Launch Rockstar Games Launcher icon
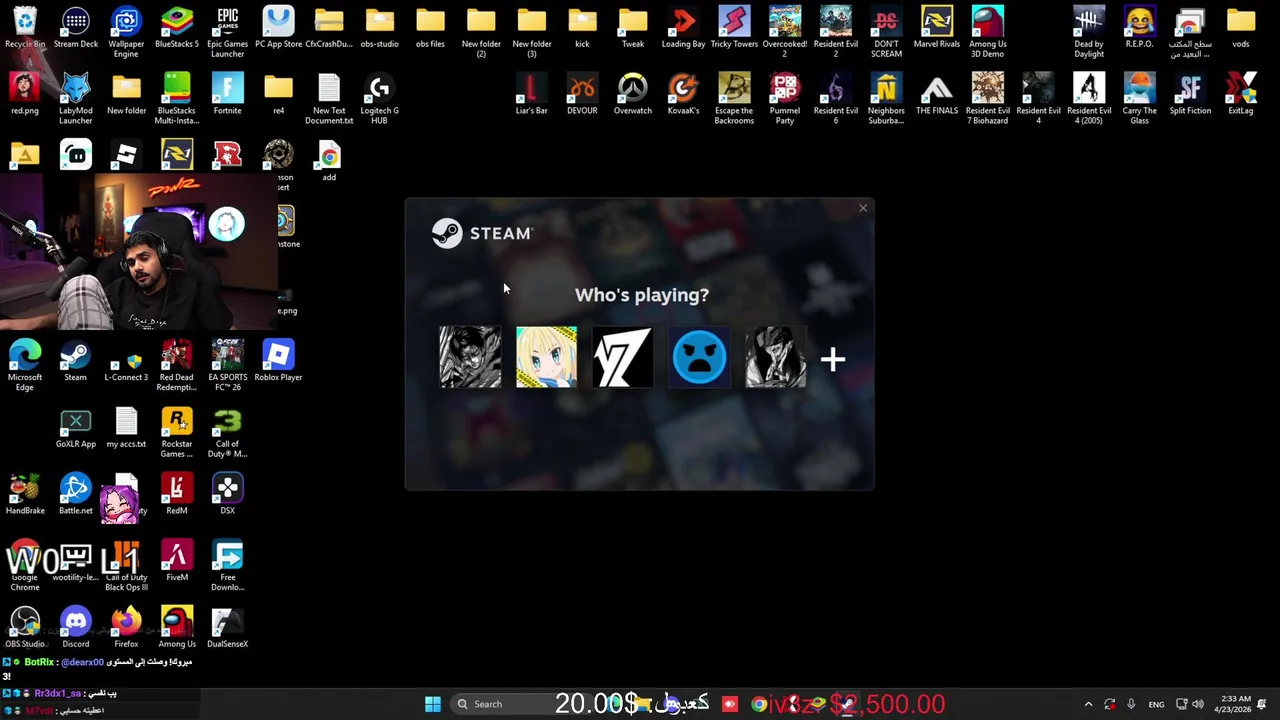This screenshot has width=1280, height=720. [x=177, y=432]
